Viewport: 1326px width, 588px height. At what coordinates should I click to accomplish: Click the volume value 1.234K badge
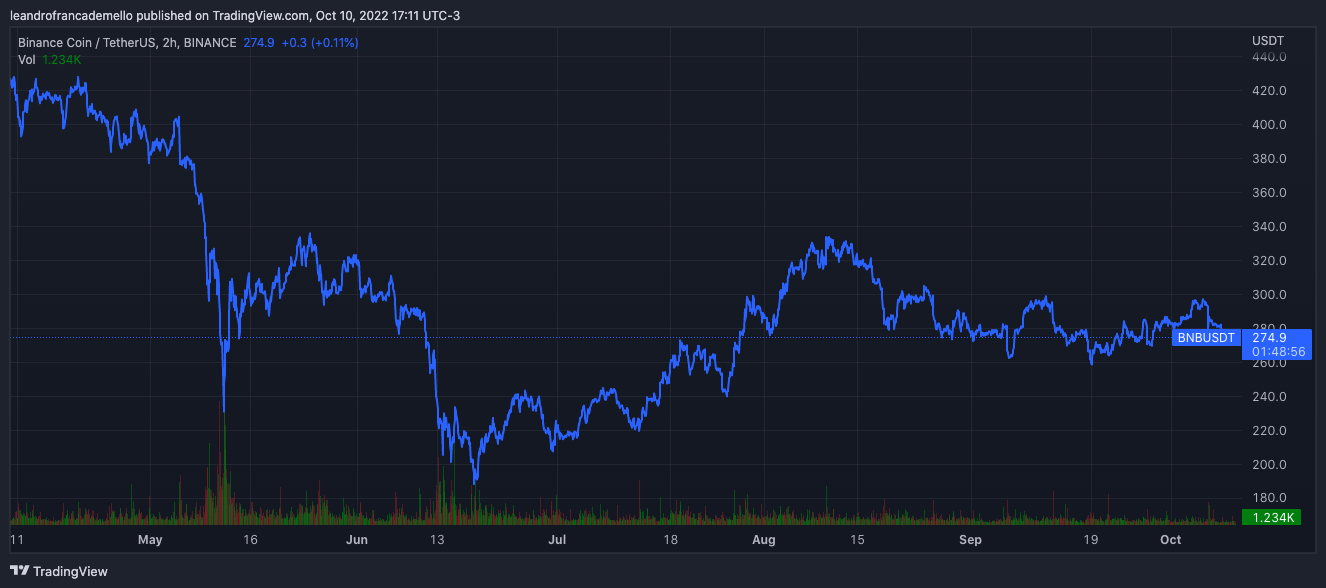click(x=1271, y=517)
